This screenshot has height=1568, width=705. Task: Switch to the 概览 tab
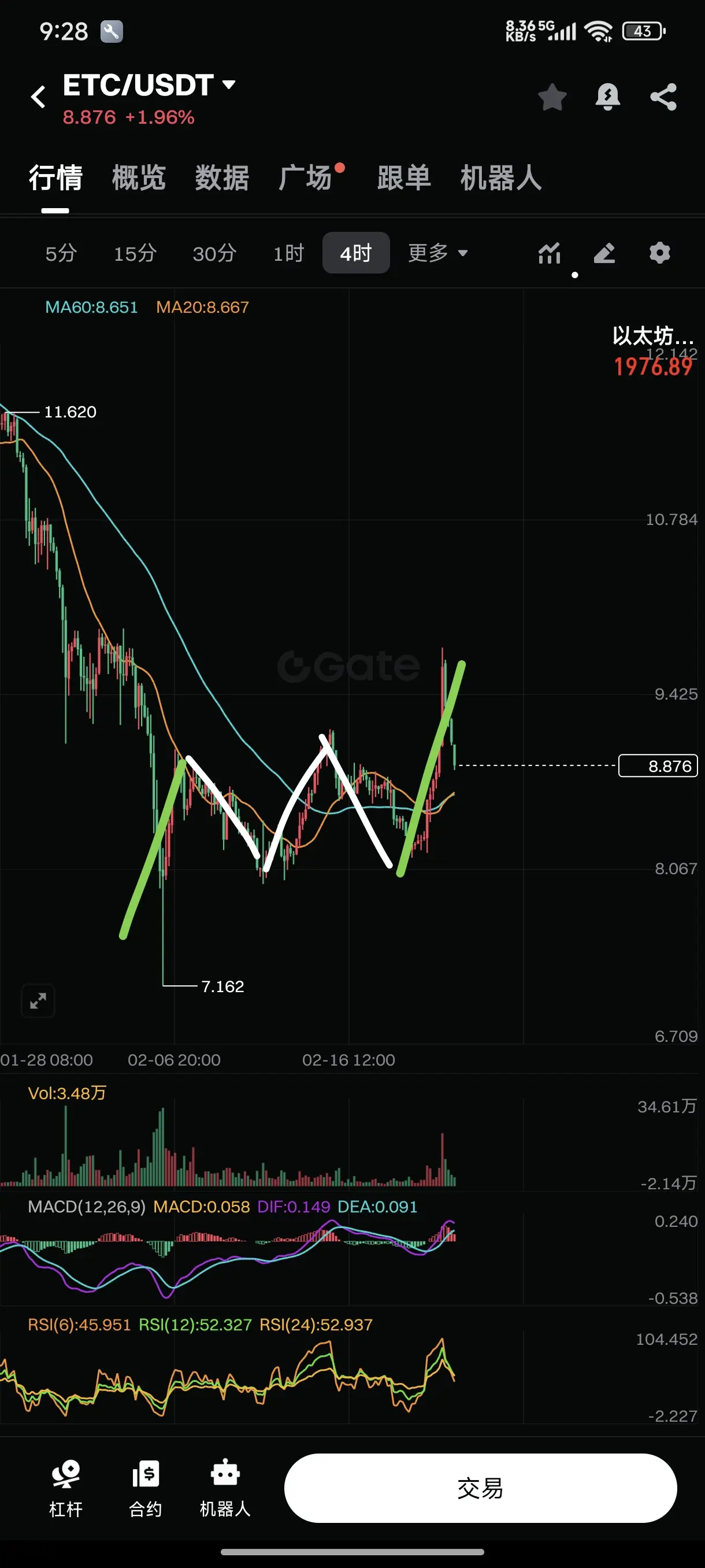pyautogui.click(x=139, y=177)
